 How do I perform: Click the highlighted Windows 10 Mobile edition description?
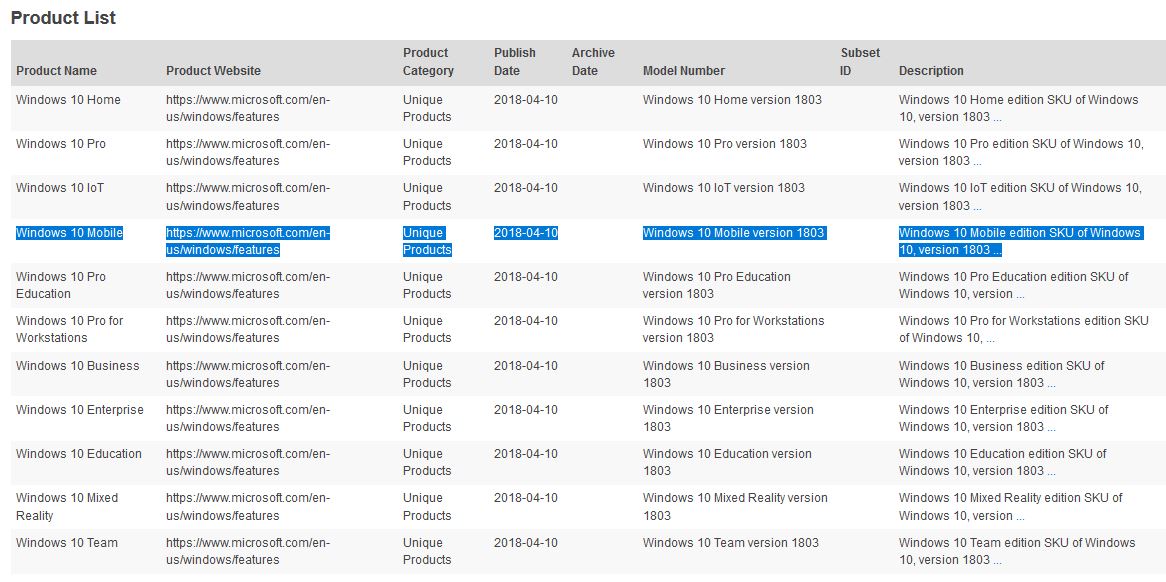1020,242
